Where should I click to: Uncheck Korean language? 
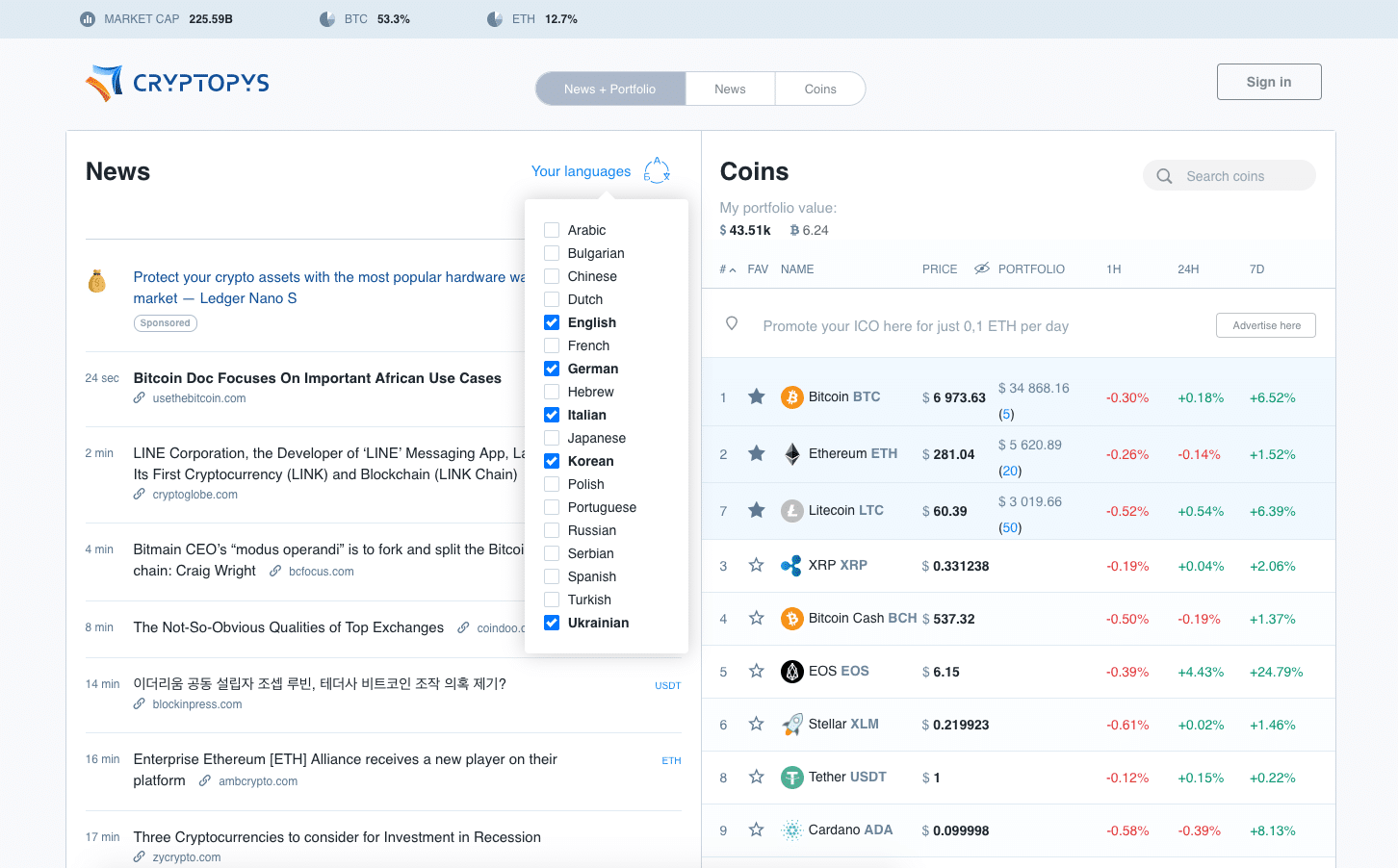(x=552, y=461)
